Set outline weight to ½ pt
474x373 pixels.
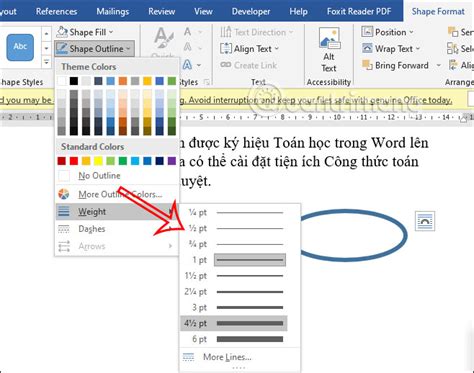coord(234,228)
